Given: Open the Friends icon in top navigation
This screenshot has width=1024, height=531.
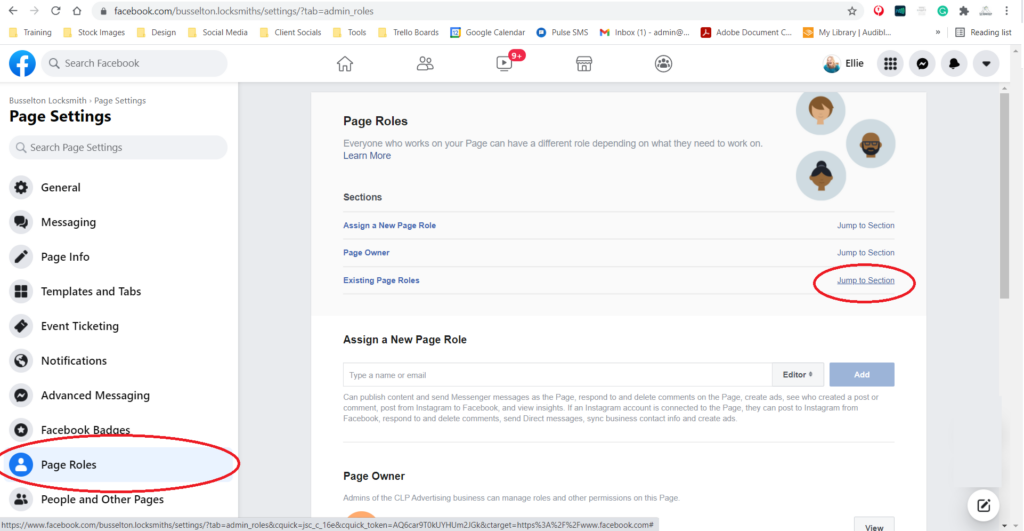Looking at the screenshot, I should click(x=425, y=63).
